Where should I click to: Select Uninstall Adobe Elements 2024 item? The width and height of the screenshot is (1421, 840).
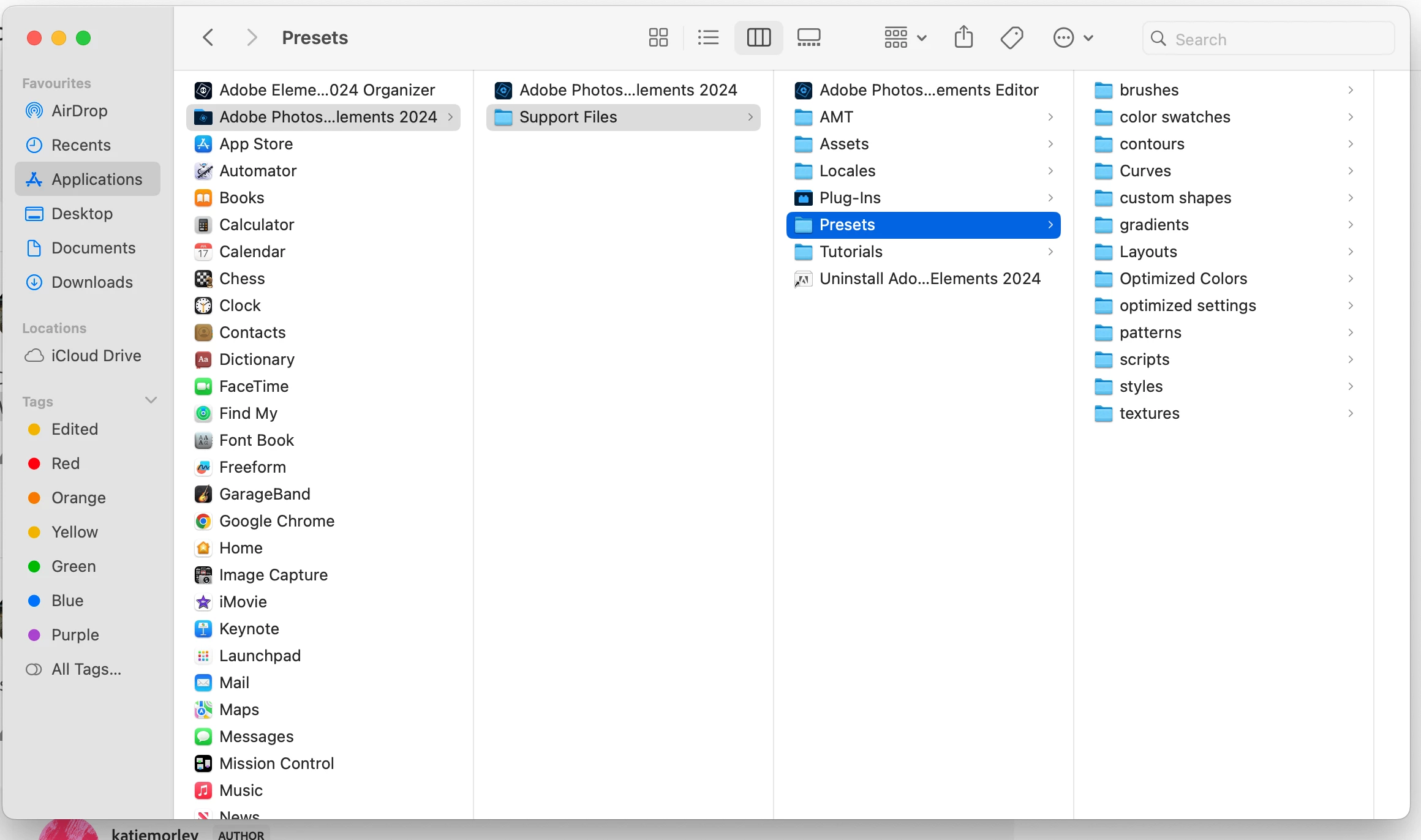929,279
